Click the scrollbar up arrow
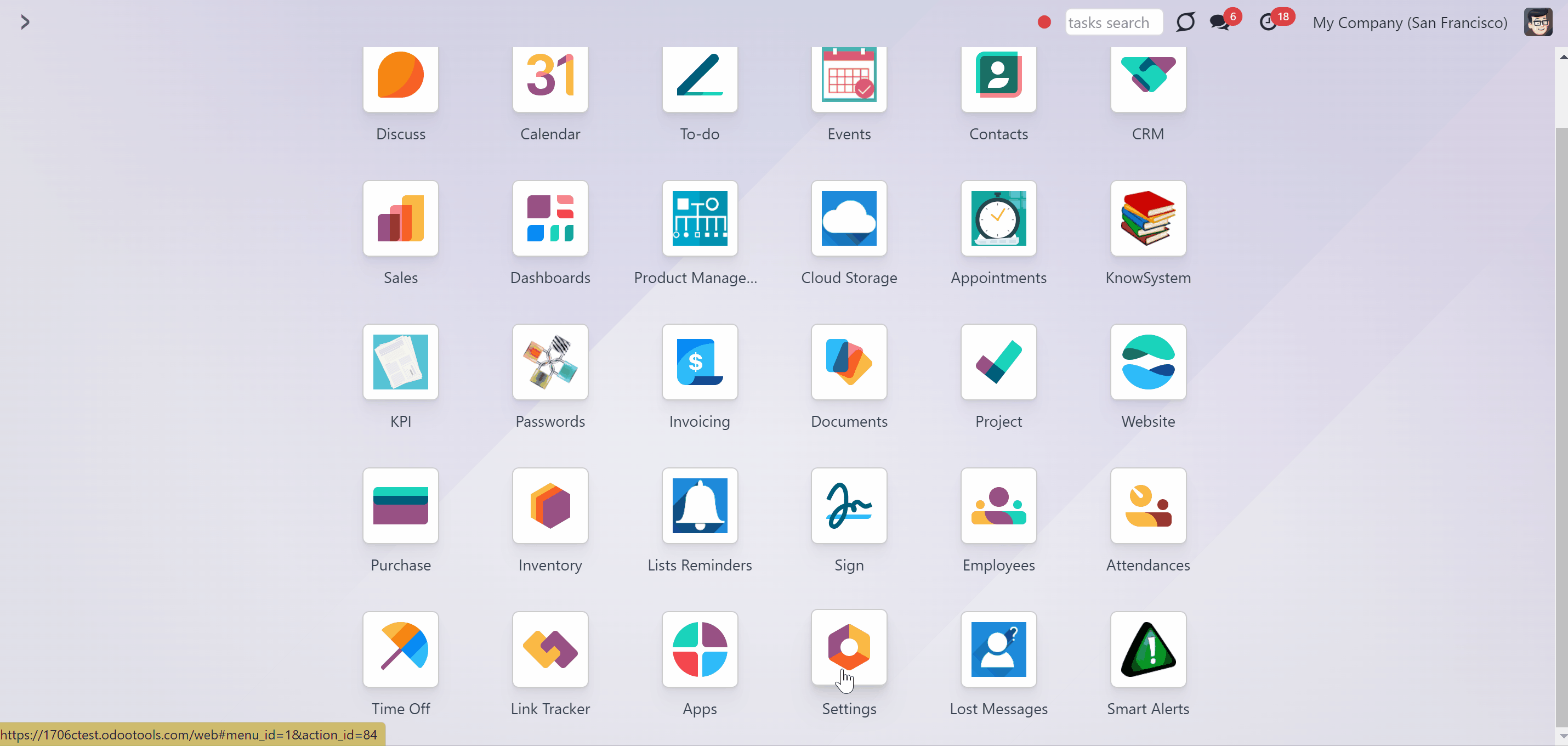This screenshot has width=1568, height=746. point(1563,57)
